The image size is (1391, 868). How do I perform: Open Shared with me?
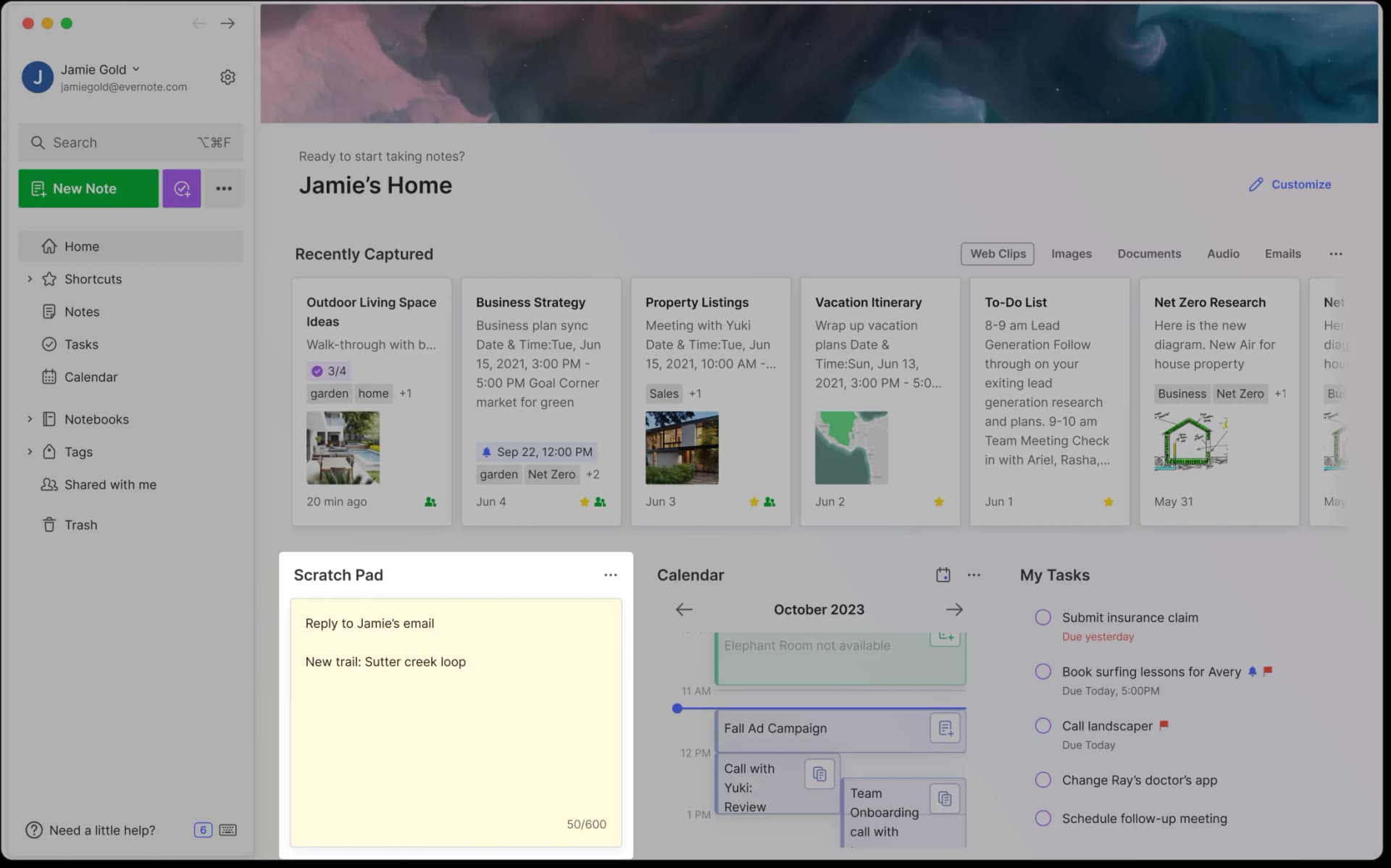click(x=110, y=484)
